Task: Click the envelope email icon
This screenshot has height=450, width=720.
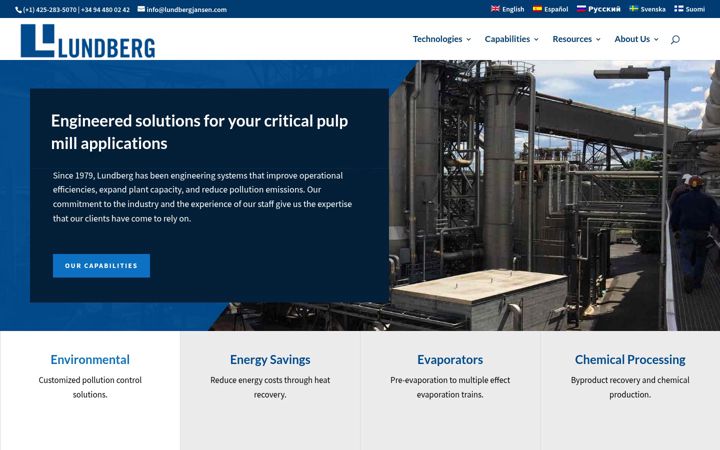Action: [x=141, y=9]
